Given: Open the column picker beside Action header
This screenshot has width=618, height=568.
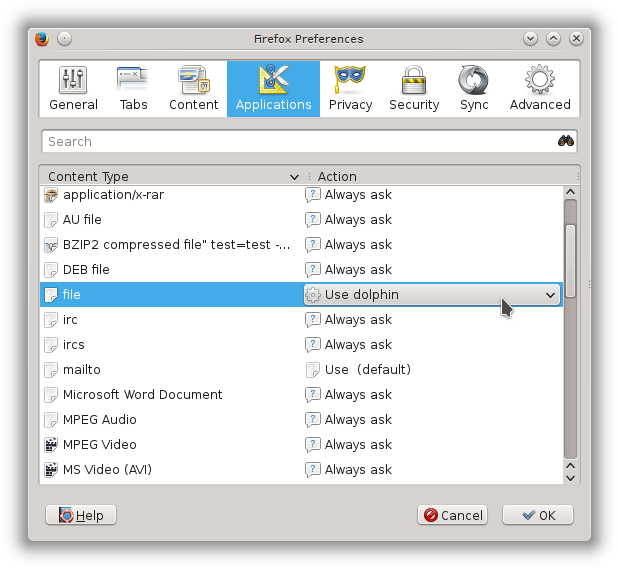Looking at the screenshot, I should (x=578, y=176).
